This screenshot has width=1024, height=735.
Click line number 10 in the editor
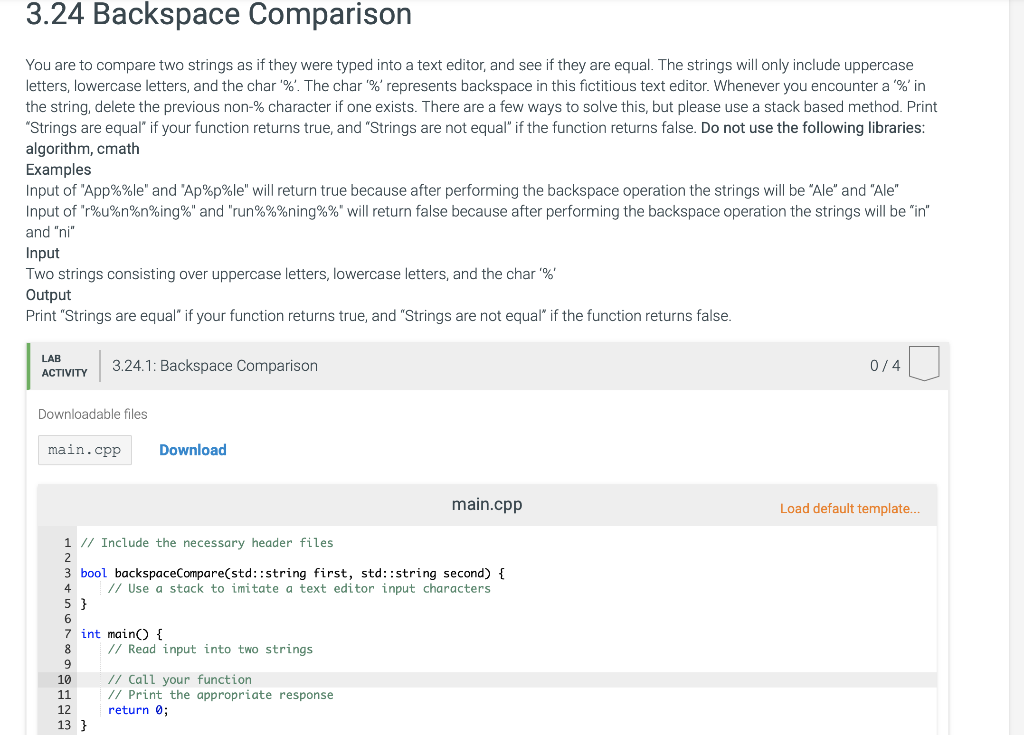point(64,679)
